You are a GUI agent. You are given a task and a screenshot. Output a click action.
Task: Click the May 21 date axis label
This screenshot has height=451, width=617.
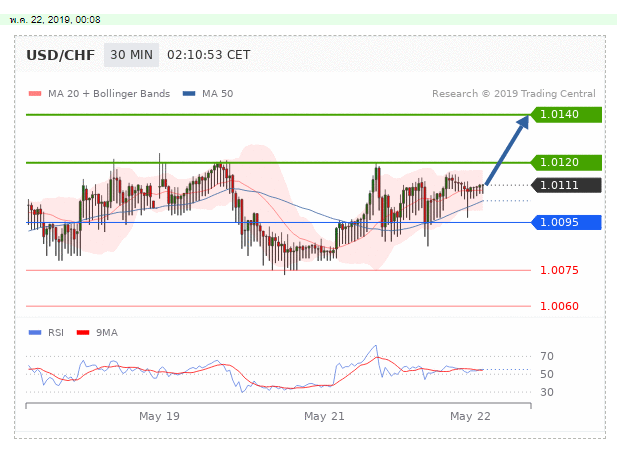tap(324, 416)
